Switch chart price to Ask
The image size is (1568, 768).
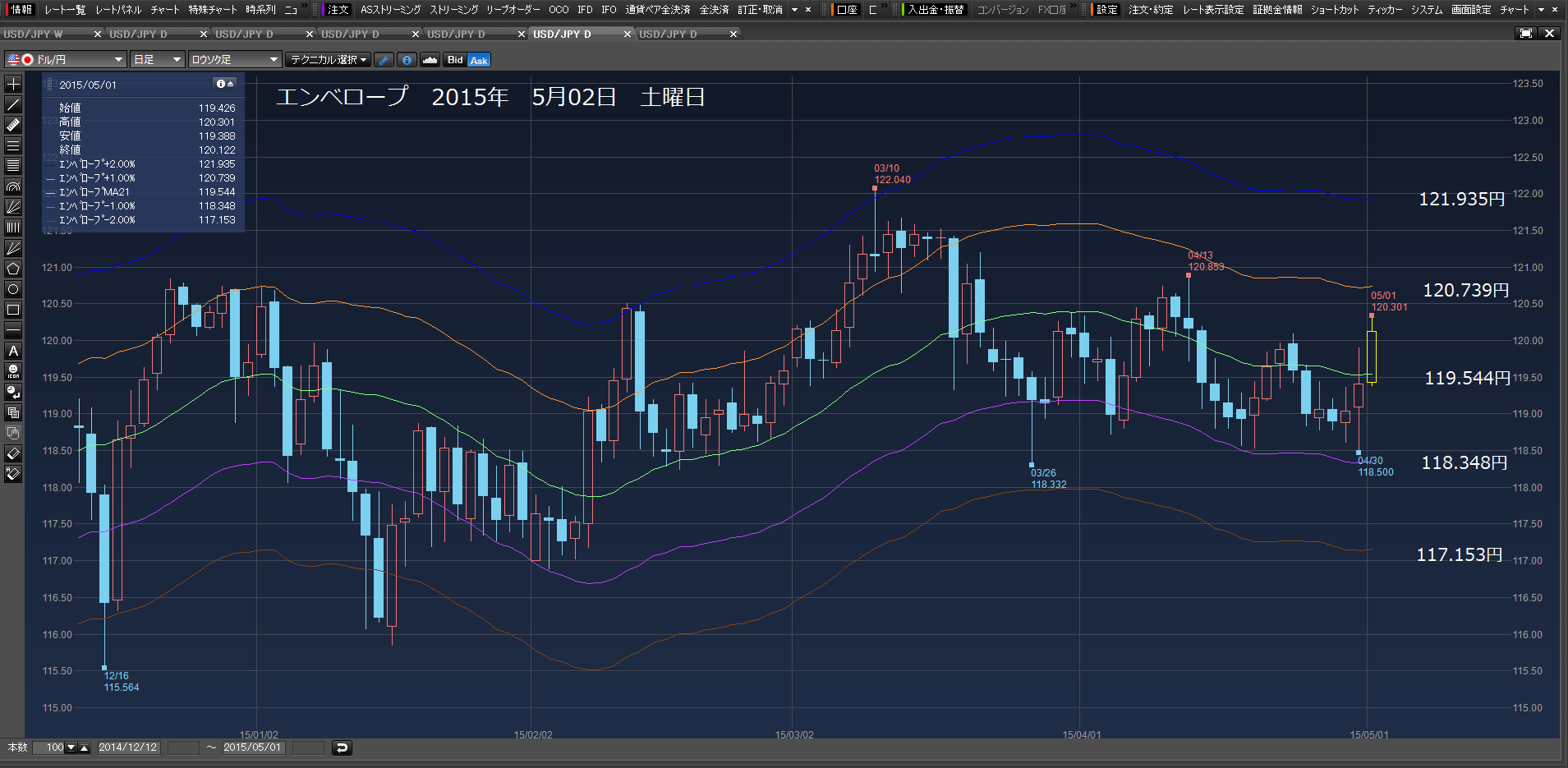[479, 60]
